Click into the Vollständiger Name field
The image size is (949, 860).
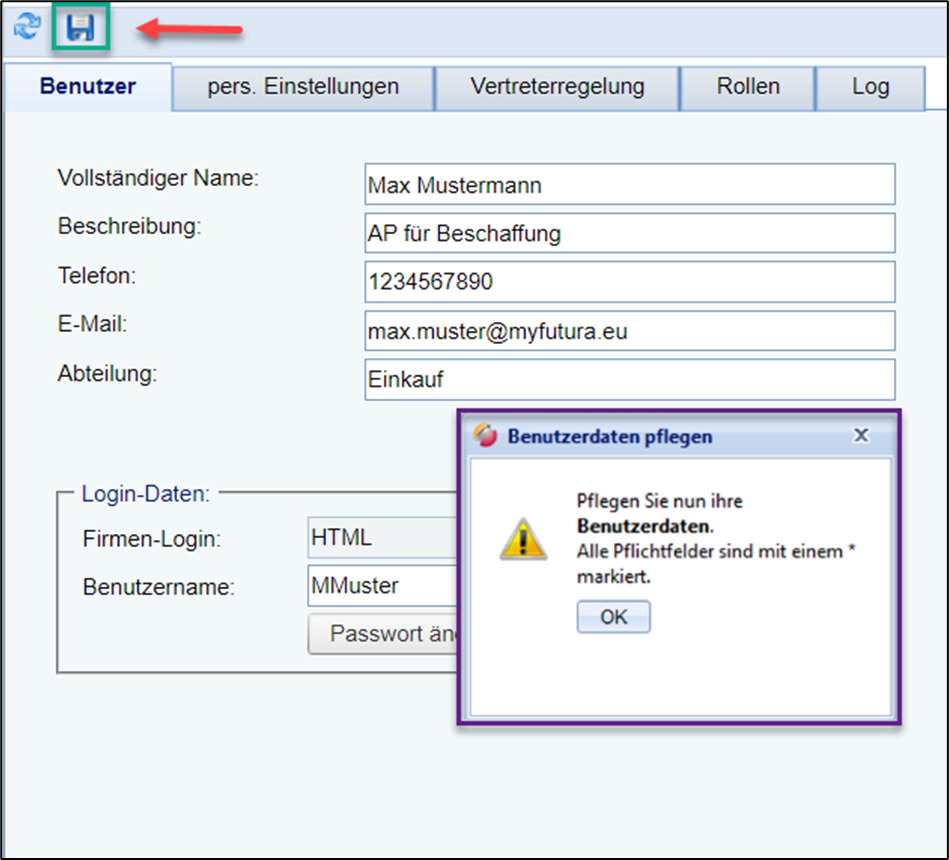[629, 185]
